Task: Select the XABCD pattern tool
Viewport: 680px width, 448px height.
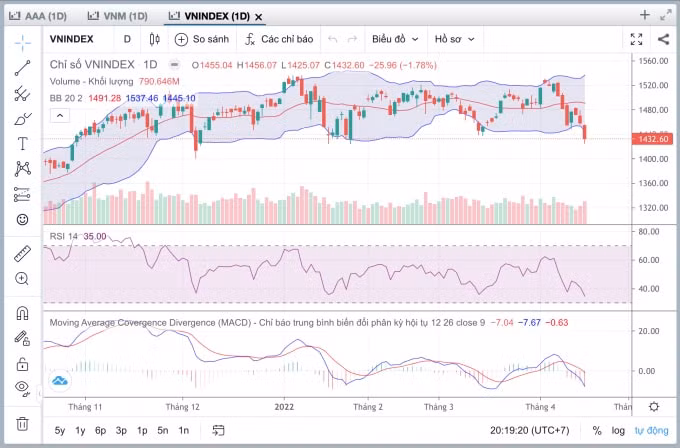Action: click(23, 168)
